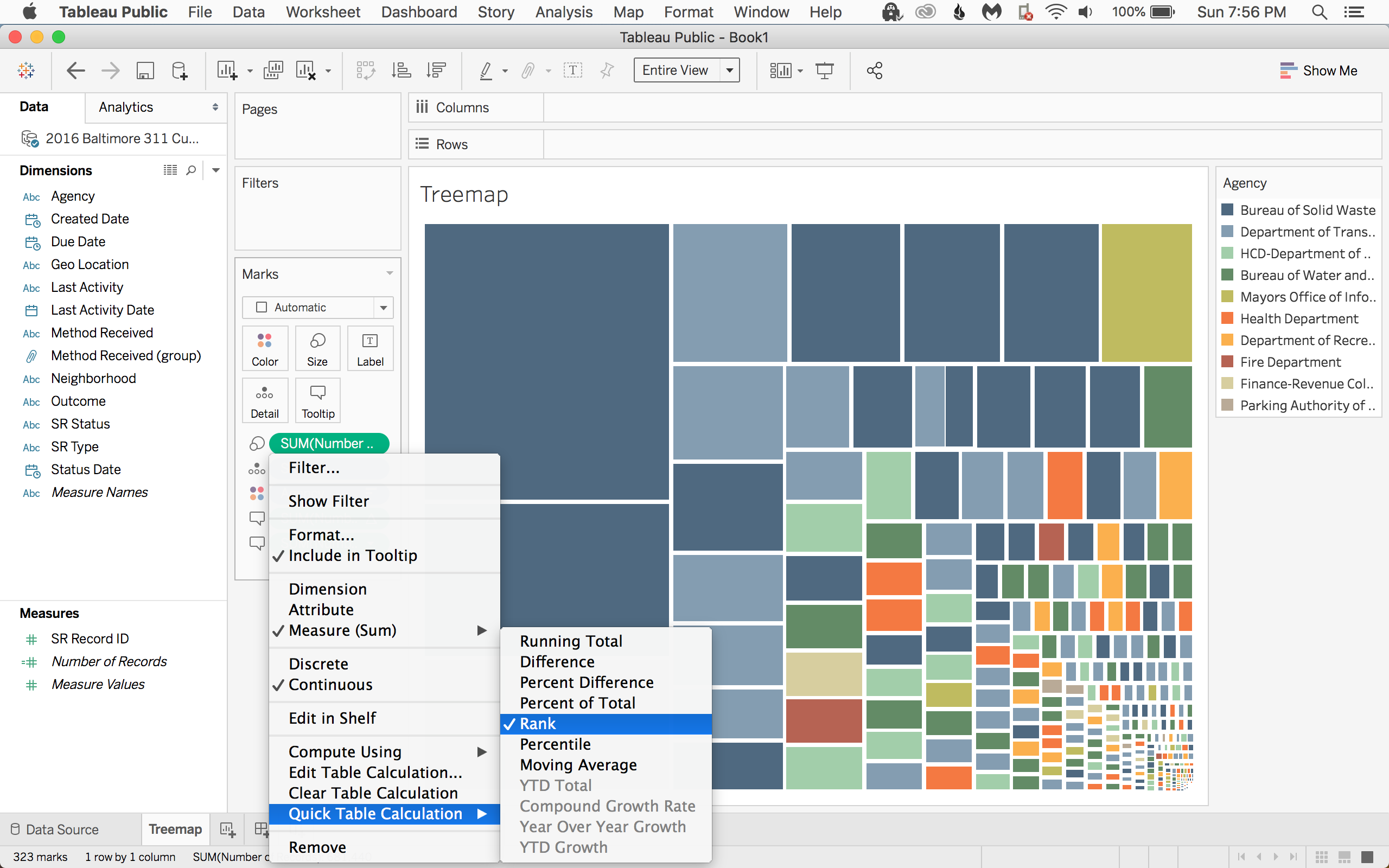The width and height of the screenshot is (1389, 868).
Task: Open the Show/Hide Cards dropdown arrow
Action: [800, 71]
